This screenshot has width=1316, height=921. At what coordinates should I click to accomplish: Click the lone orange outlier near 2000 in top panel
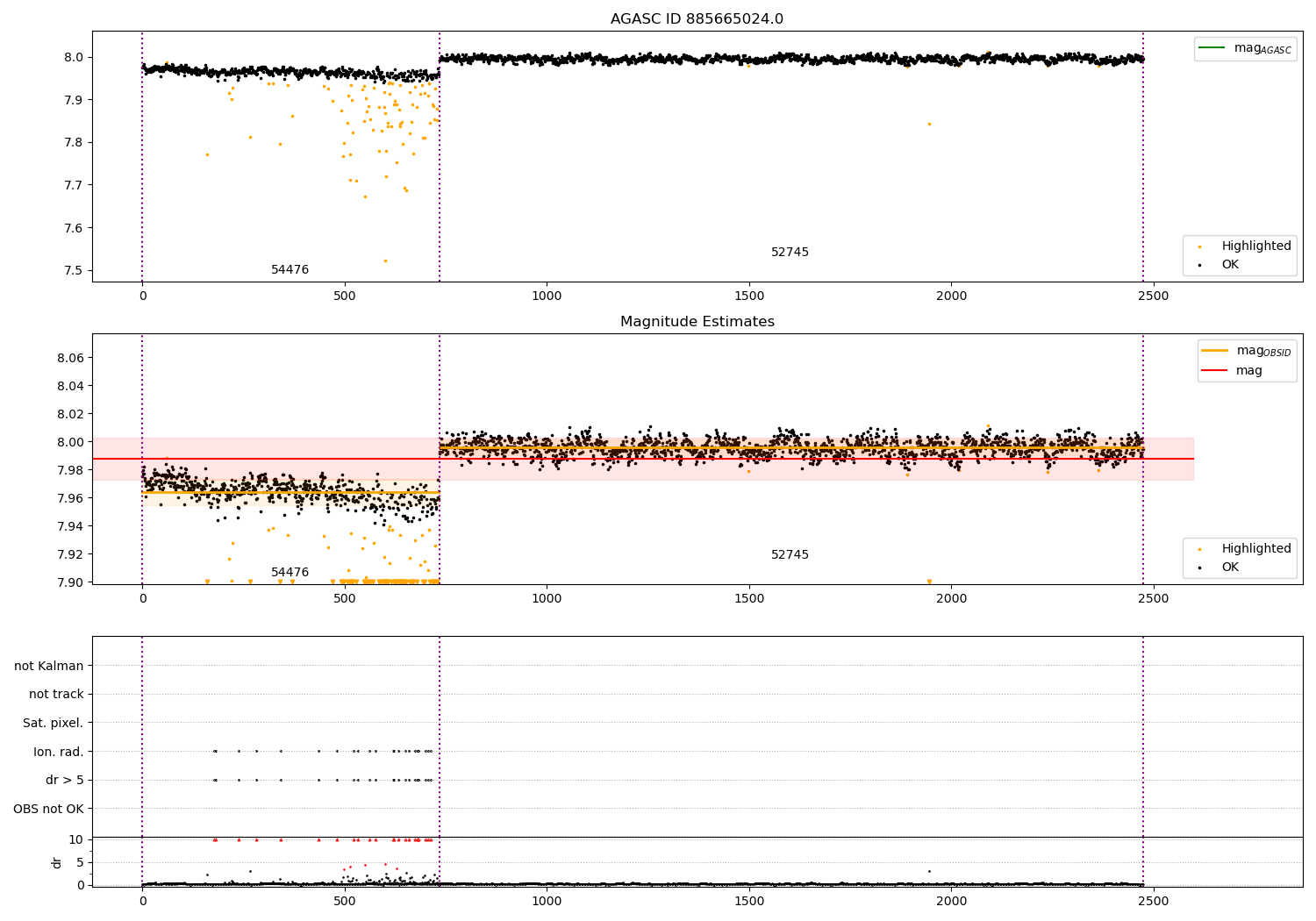coord(929,124)
